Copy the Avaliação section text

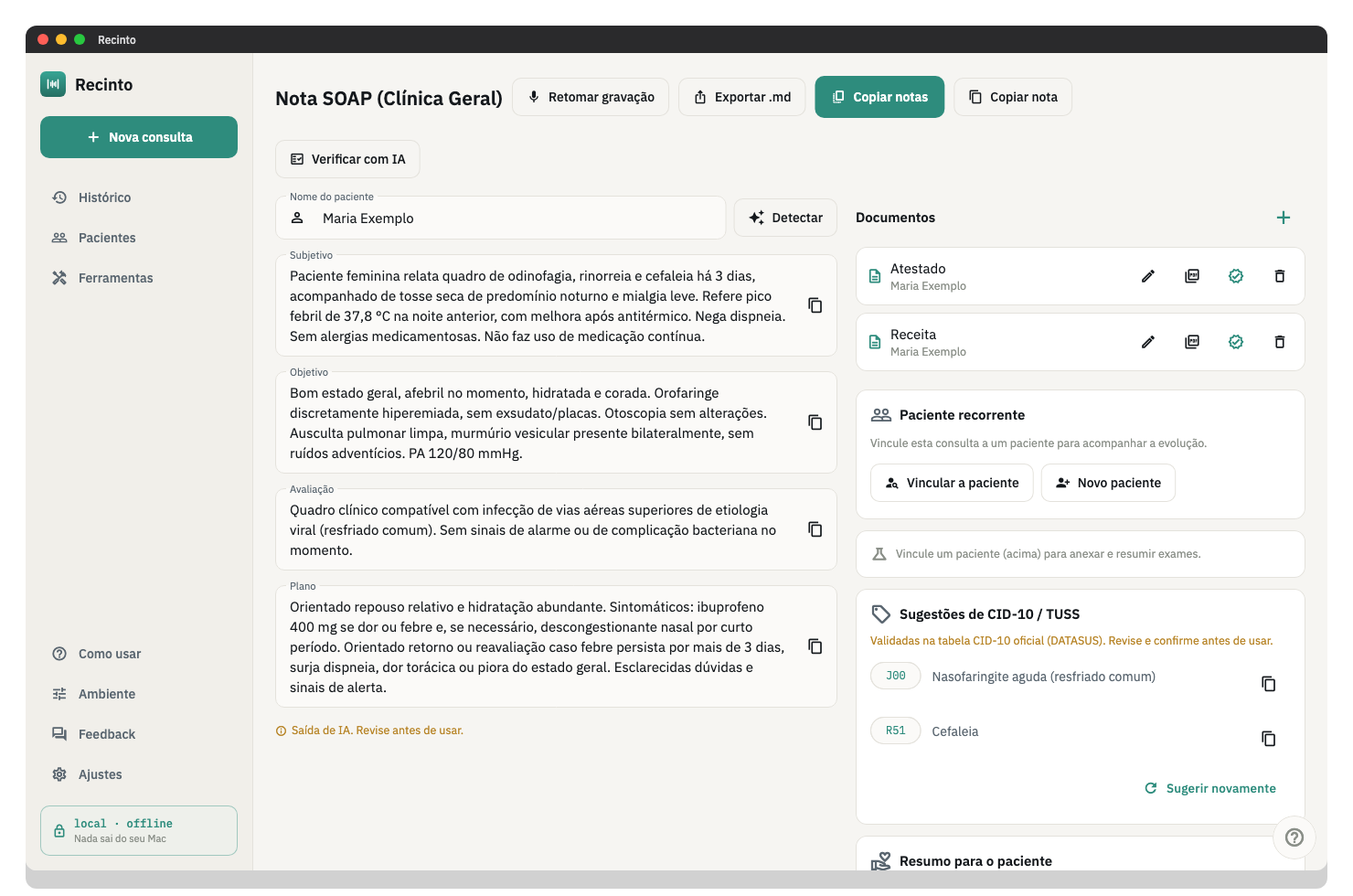click(815, 529)
